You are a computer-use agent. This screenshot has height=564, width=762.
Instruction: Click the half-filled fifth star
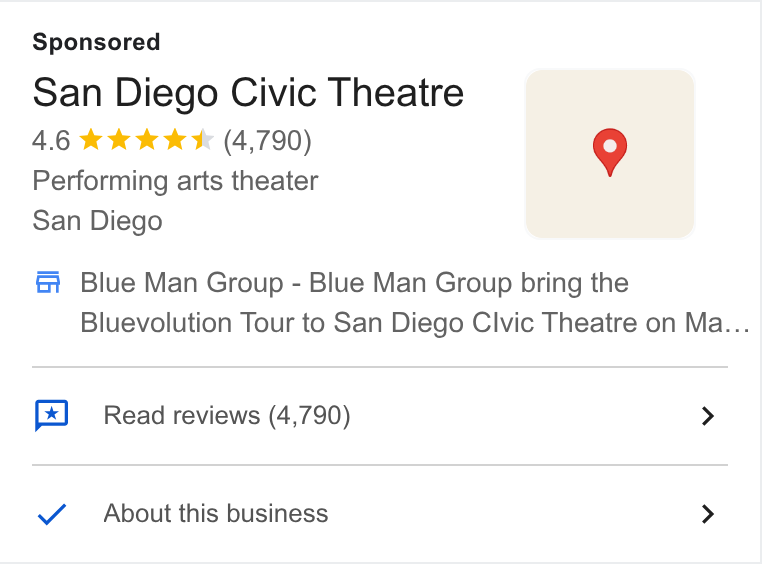[202, 140]
